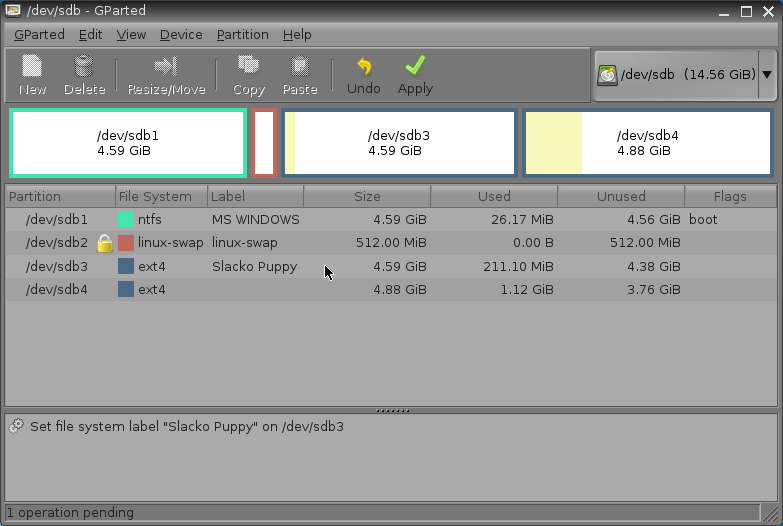Open the Device menu
Image resolution: width=783 pixels, height=526 pixels.
point(181,34)
